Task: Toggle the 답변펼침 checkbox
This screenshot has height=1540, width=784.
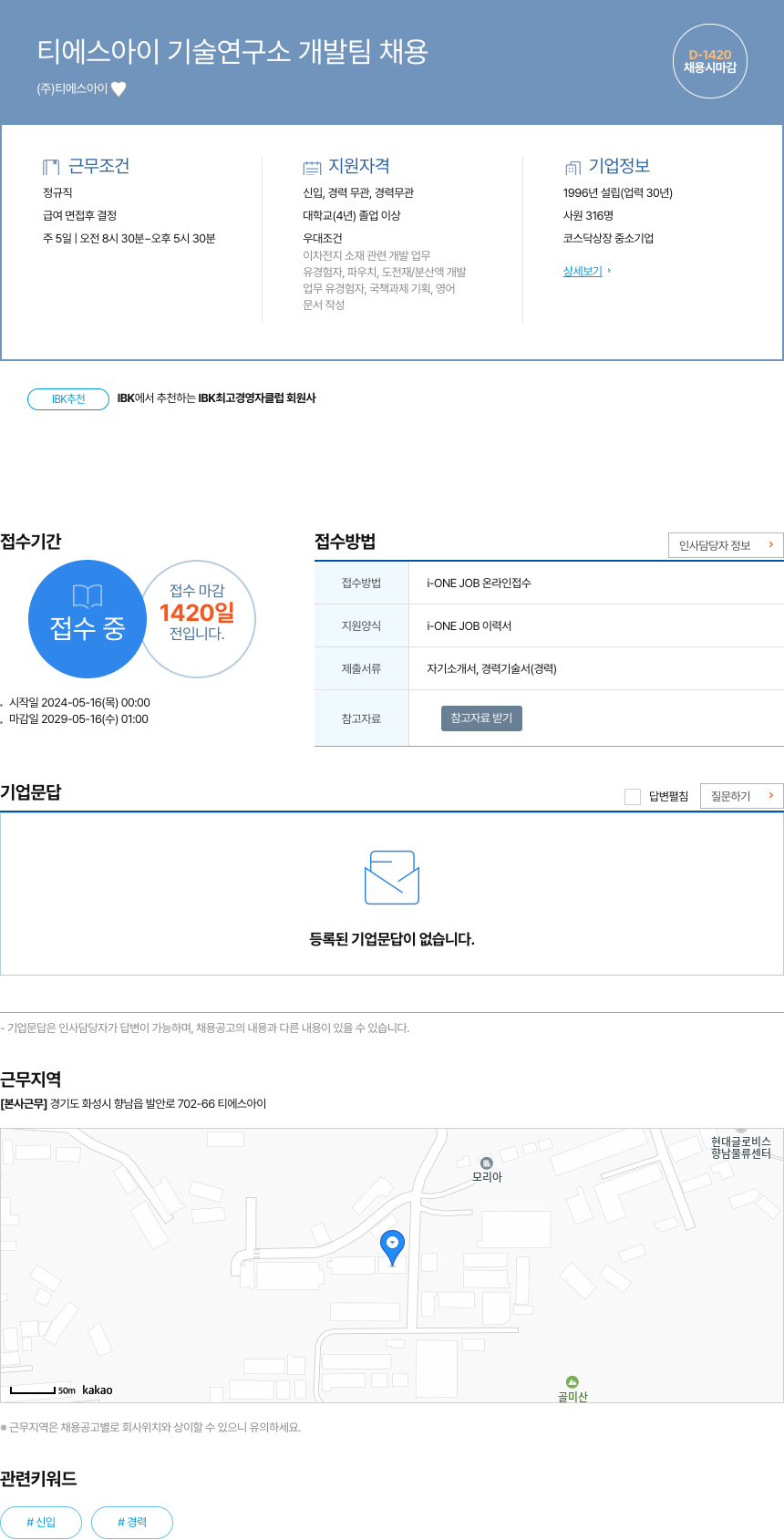Action: point(633,797)
